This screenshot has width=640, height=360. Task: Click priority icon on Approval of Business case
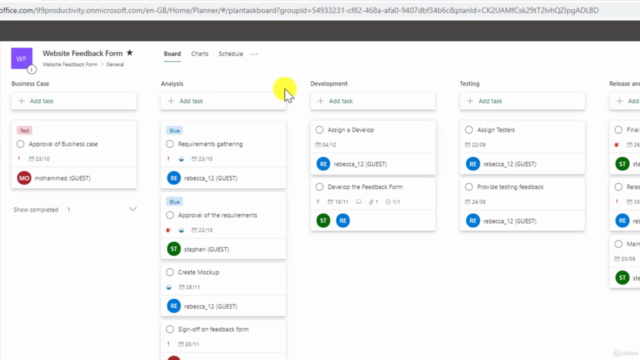[x=19, y=159]
